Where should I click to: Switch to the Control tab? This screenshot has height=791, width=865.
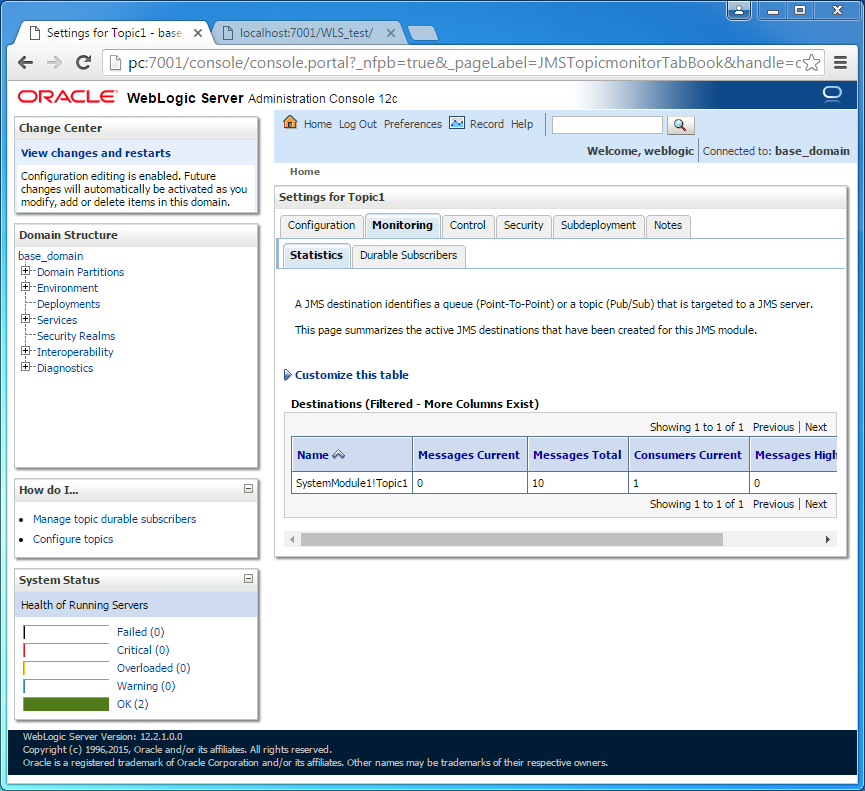[468, 226]
